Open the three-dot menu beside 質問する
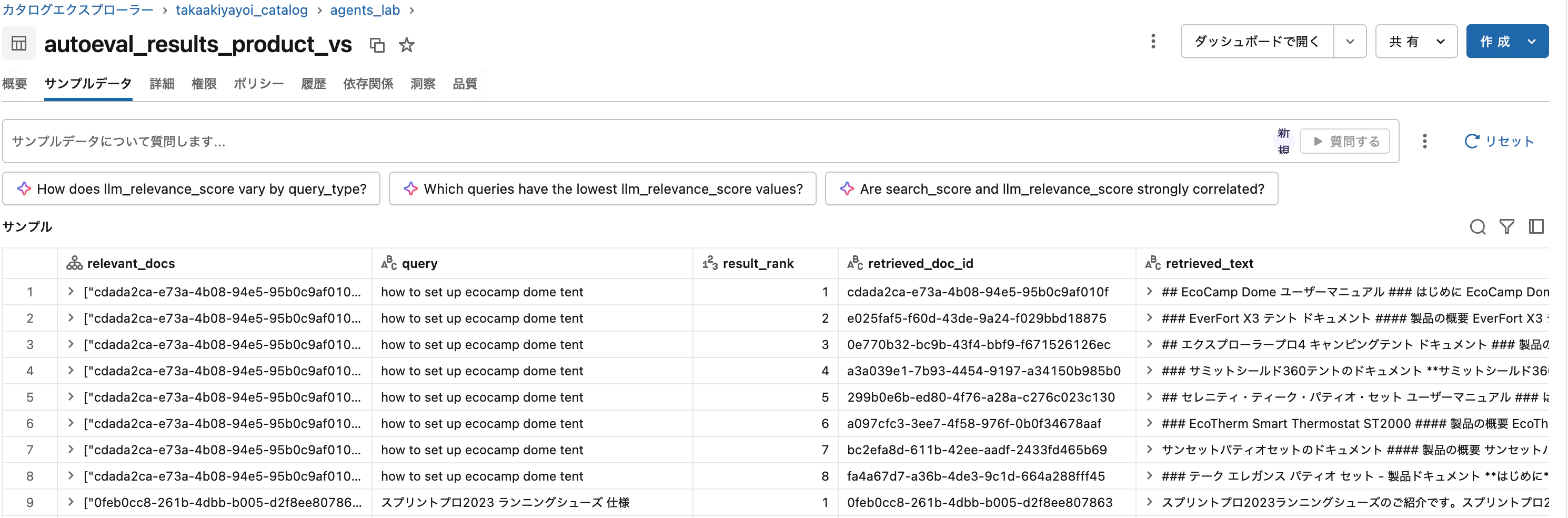This screenshot has height=518, width=1568. point(1424,141)
